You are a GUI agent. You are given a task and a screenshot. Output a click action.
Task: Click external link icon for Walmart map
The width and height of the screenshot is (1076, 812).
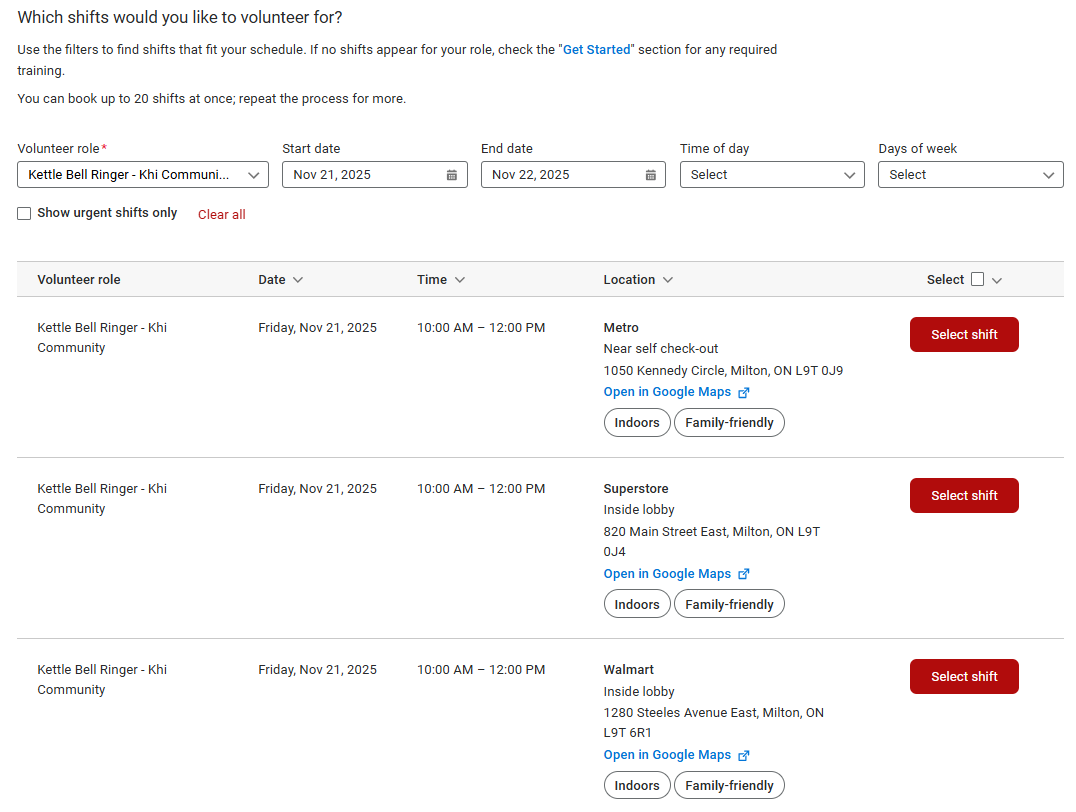click(743, 756)
